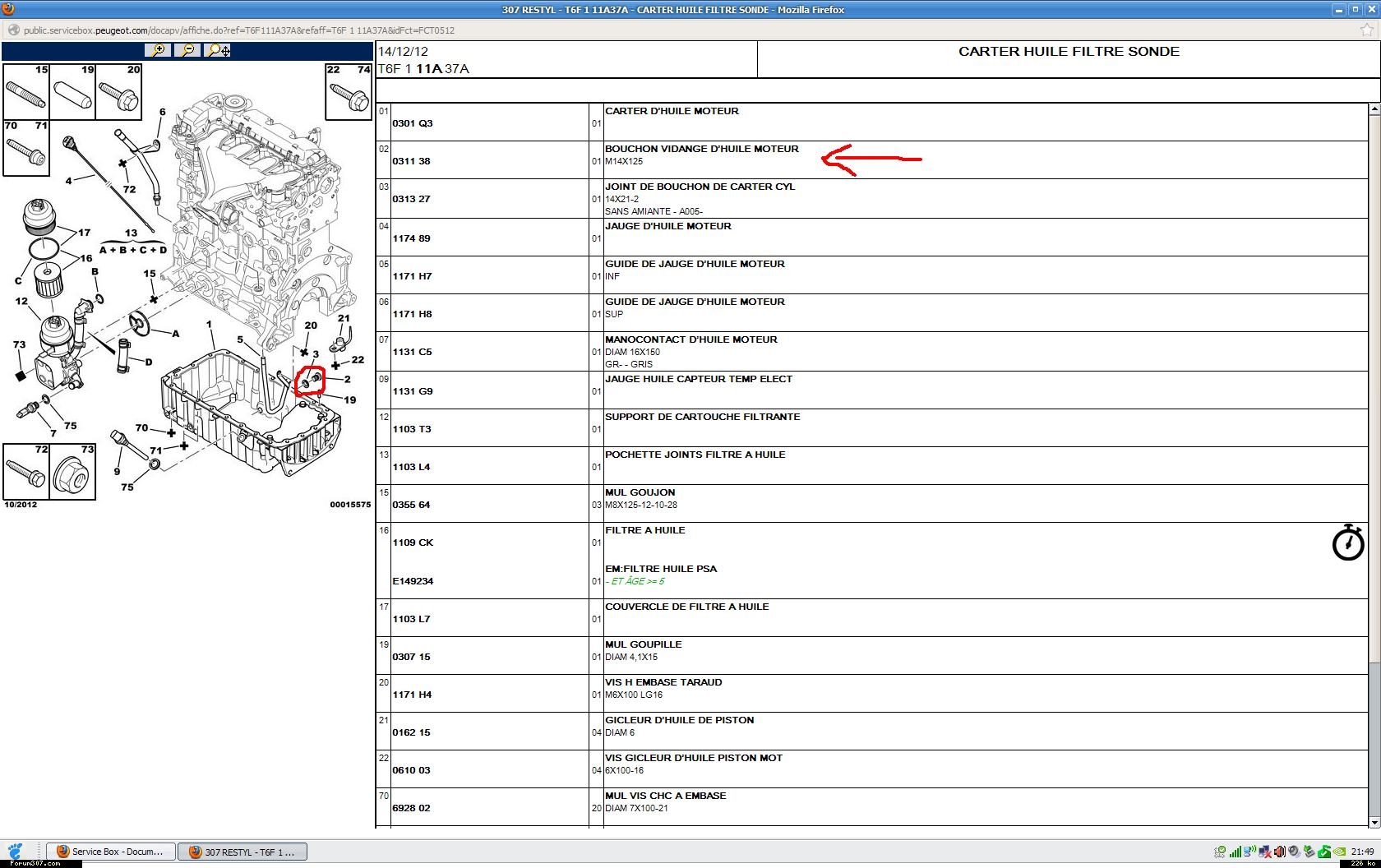Click MANOCONTACT D'HUILE MOTEUR description
Viewport: 1381px width, 868px height.
pyautogui.click(x=691, y=339)
